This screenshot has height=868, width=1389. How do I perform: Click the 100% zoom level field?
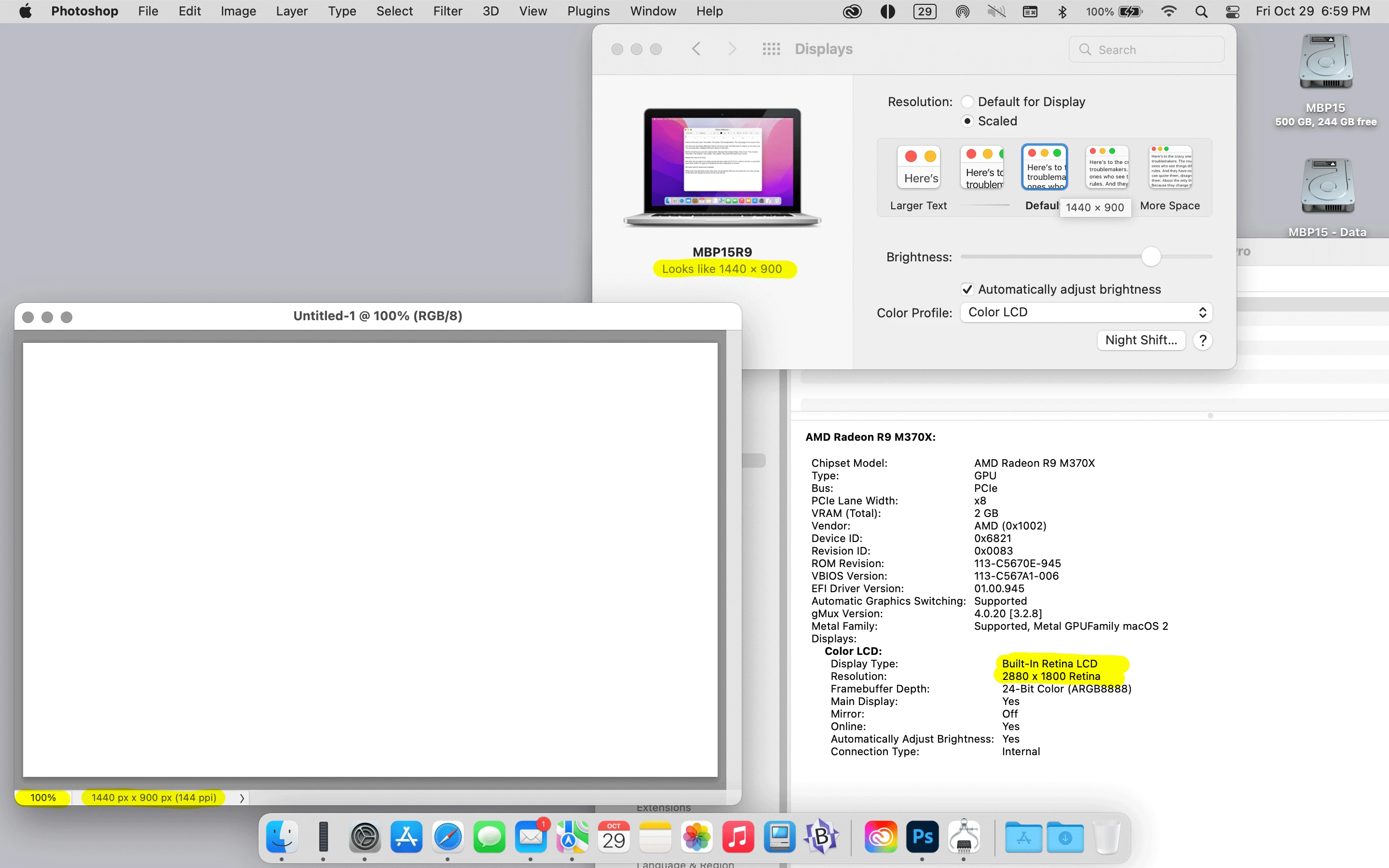43,798
